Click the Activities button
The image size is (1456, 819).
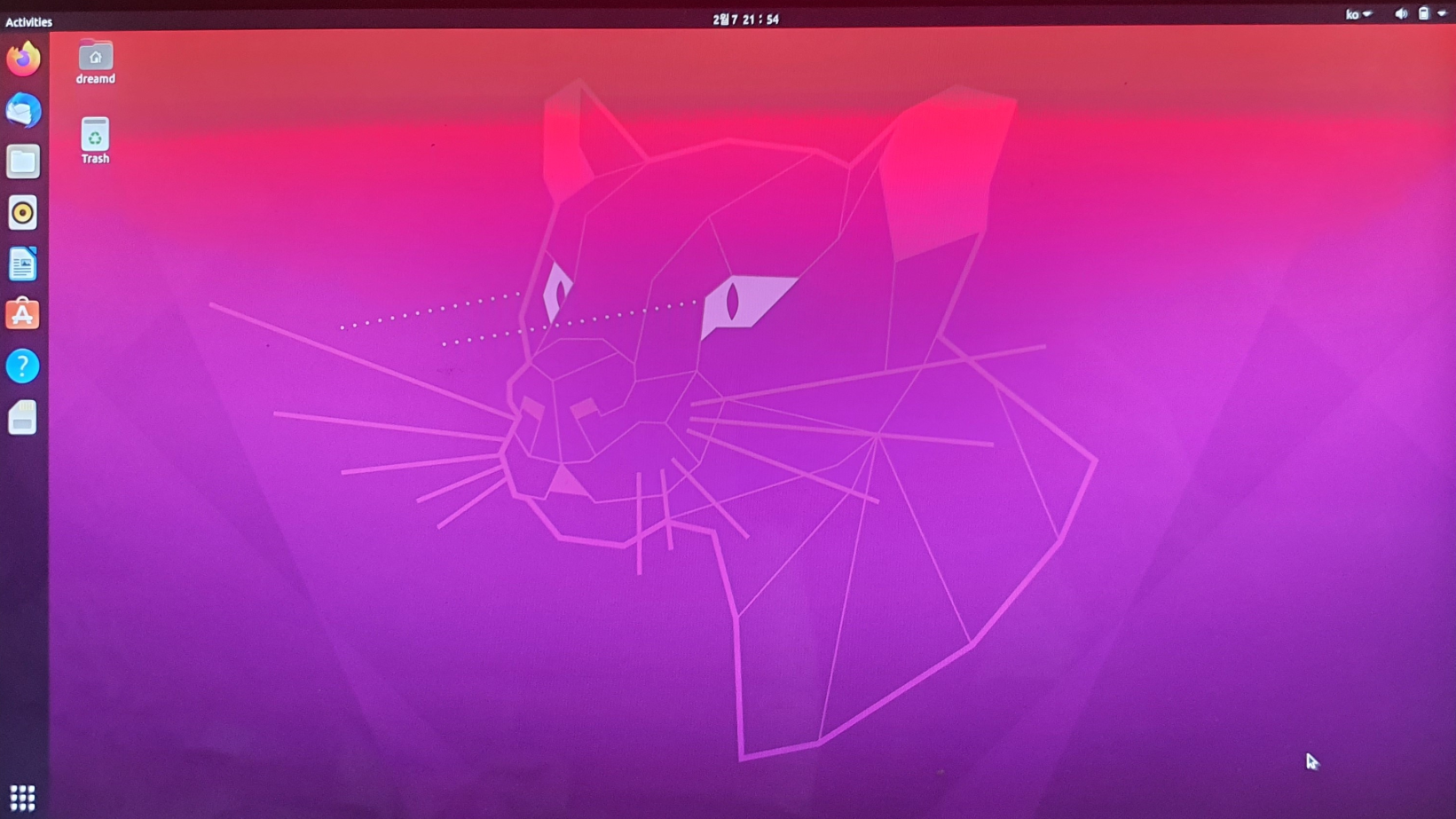28,21
